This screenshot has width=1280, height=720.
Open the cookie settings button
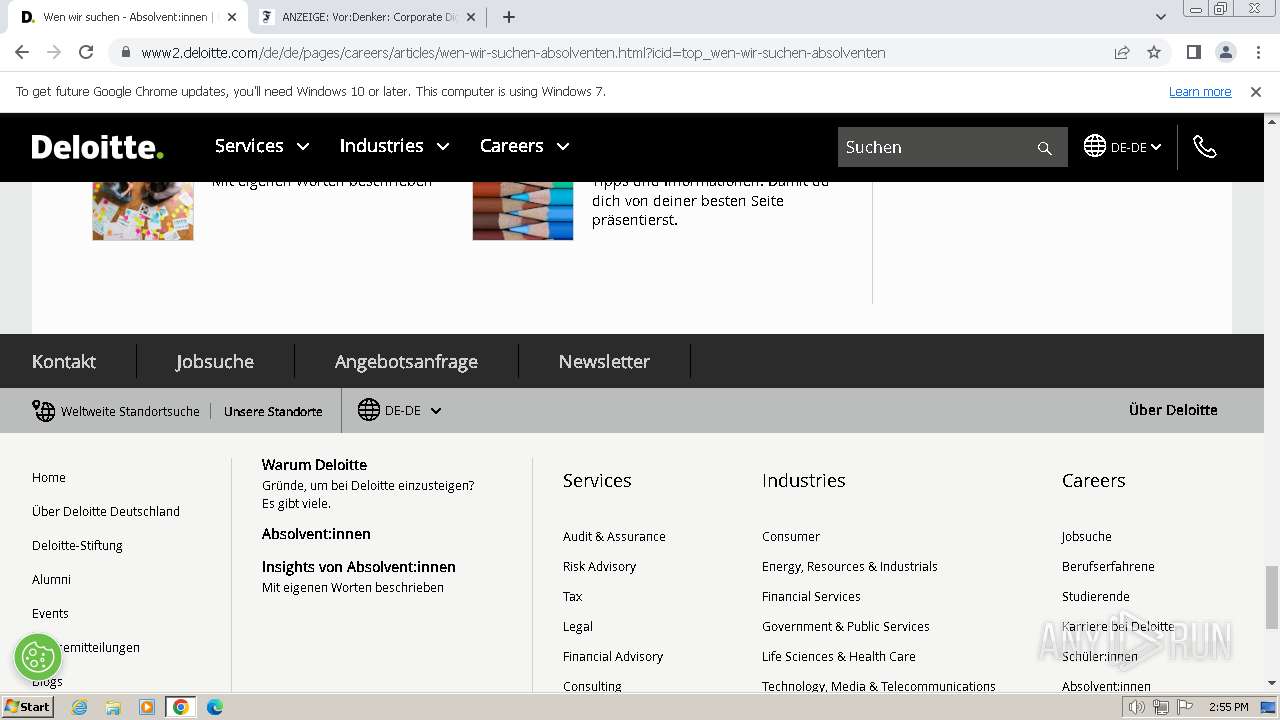tap(38, 657)
